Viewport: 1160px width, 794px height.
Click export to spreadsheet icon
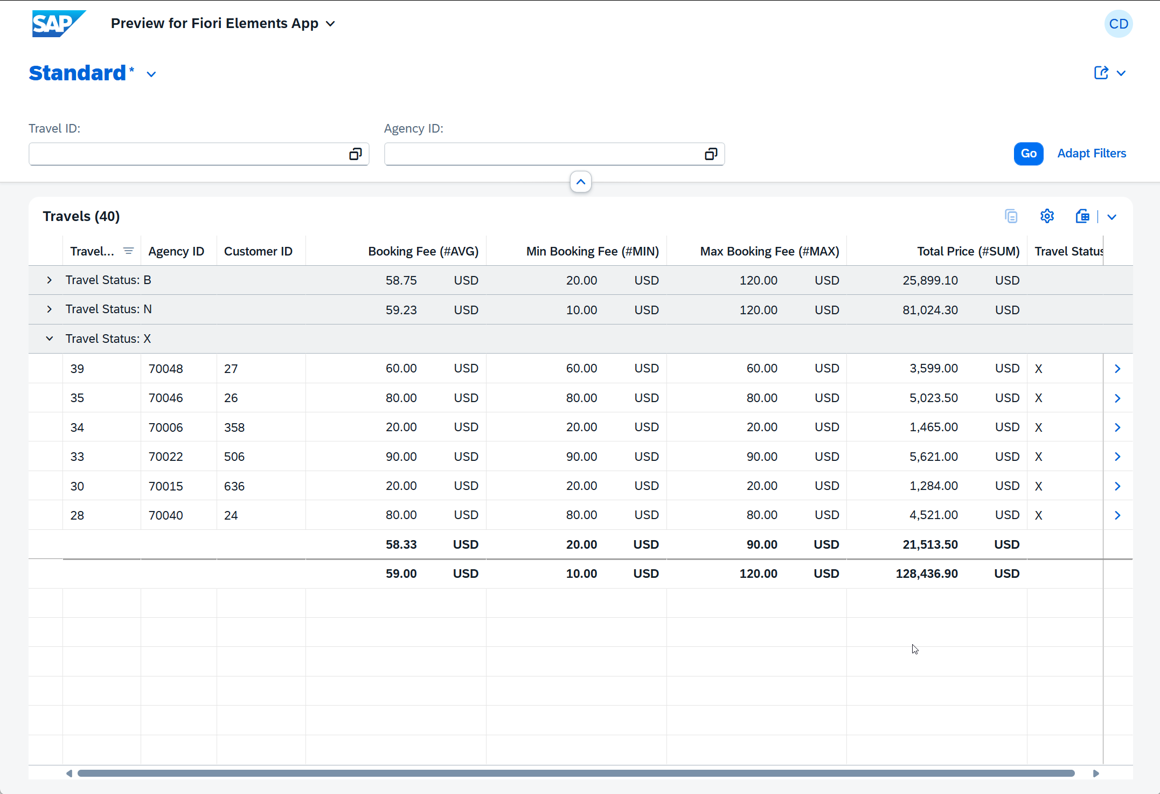point(1082,216)
